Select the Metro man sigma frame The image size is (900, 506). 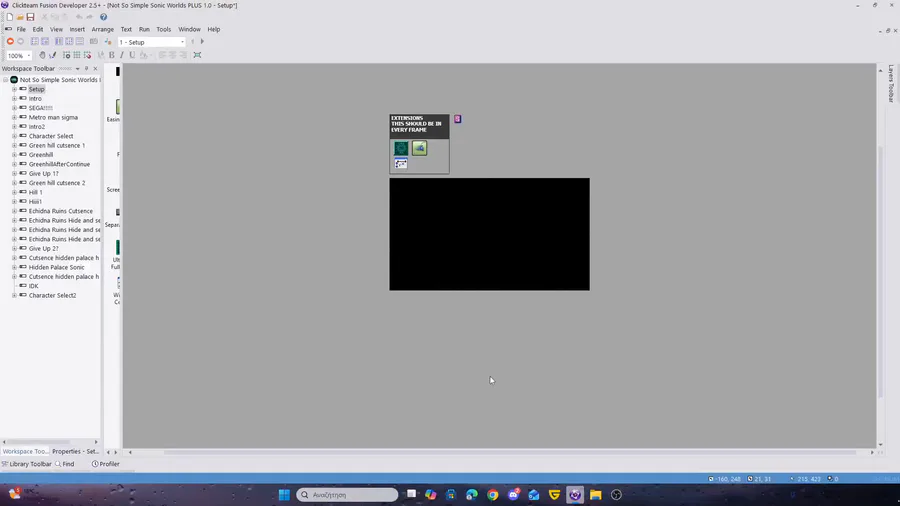pyautogui.click(x=53, y=118)
